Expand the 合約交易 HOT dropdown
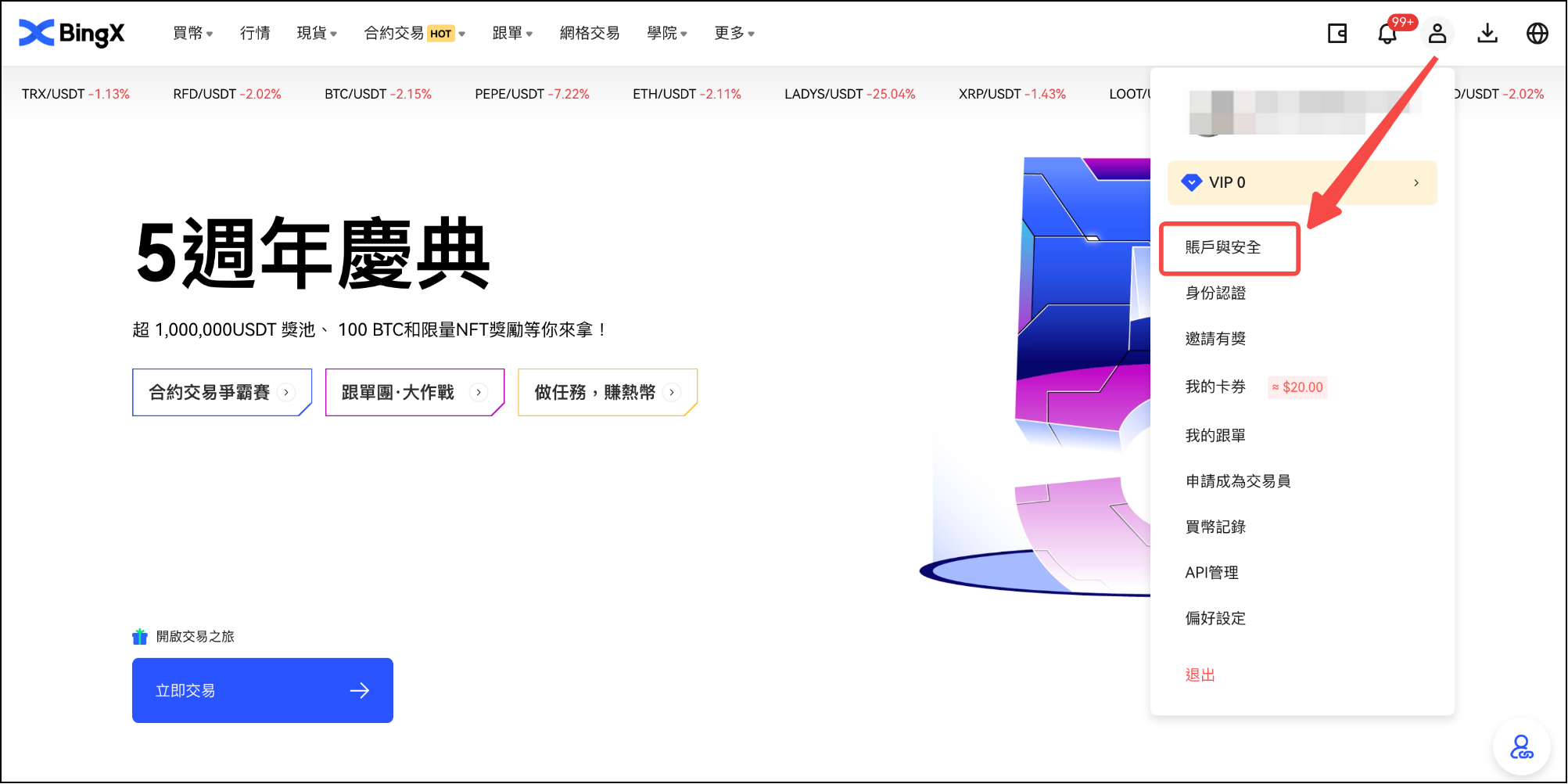 (414, 33)
